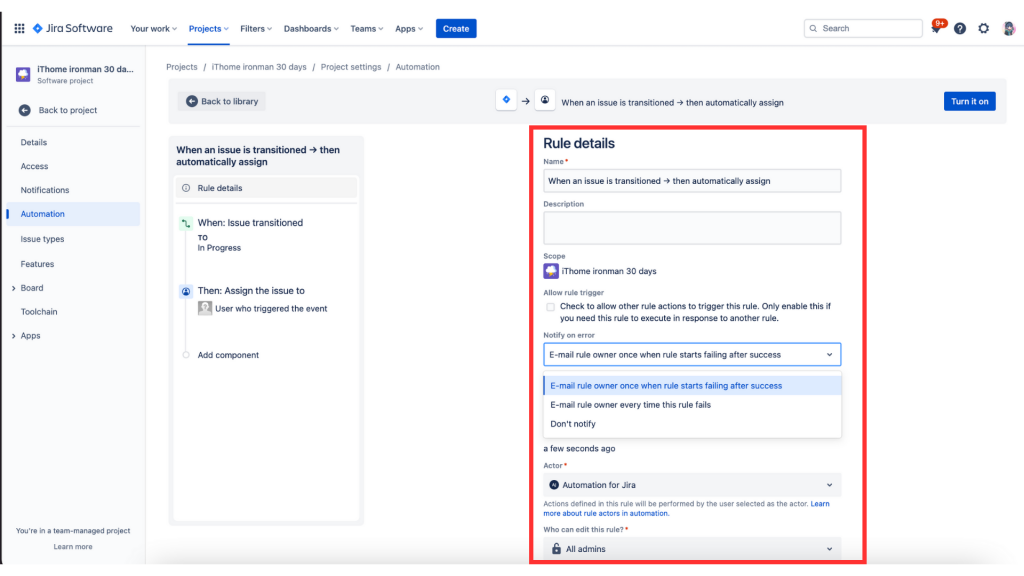This screenshot has height=576, width=1024.
Task: Click the blue diamond trigger icon in header
Action: tap(506, 100)
